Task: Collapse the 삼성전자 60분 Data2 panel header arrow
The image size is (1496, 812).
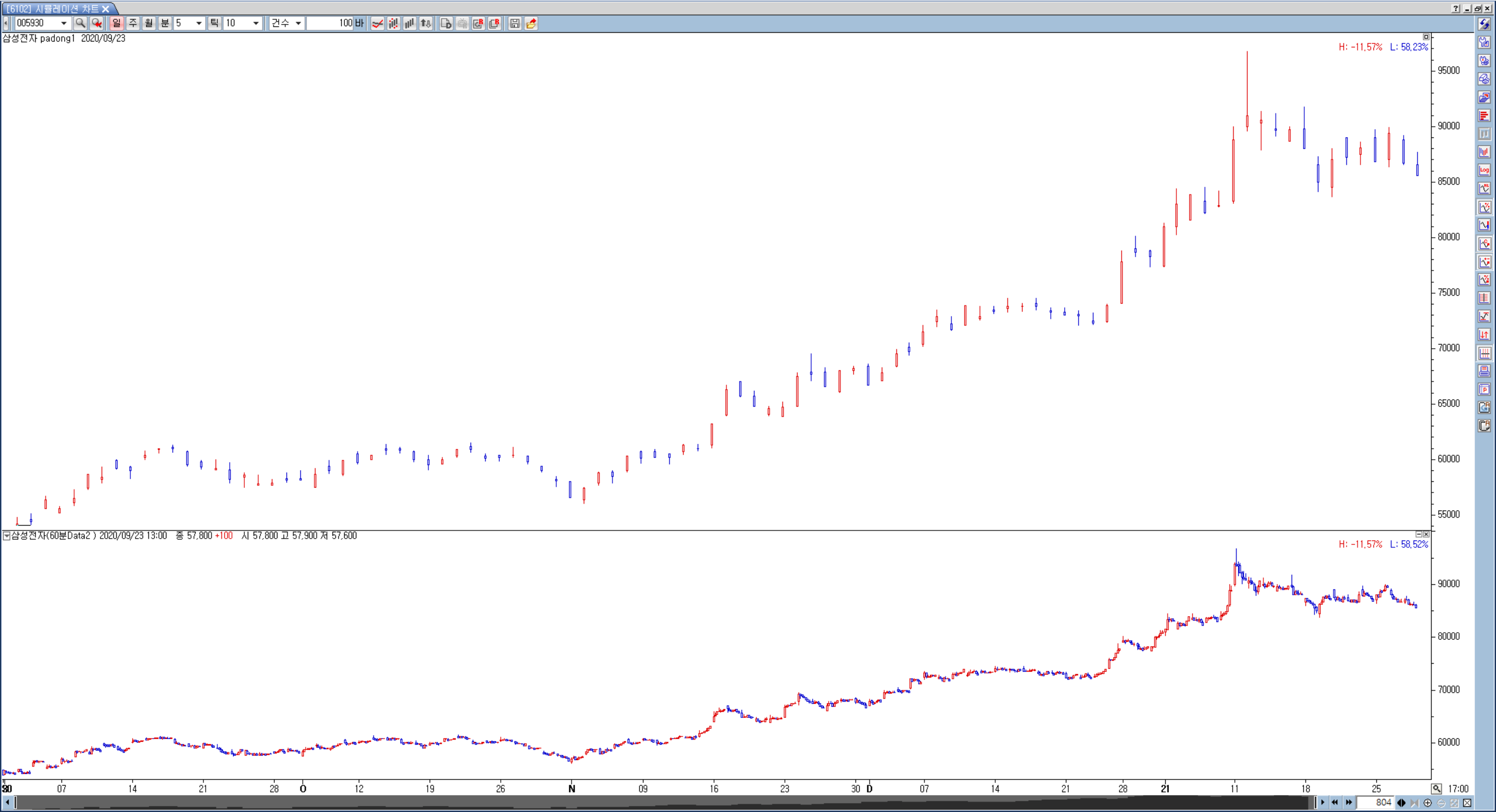Action: coord(6,536)
